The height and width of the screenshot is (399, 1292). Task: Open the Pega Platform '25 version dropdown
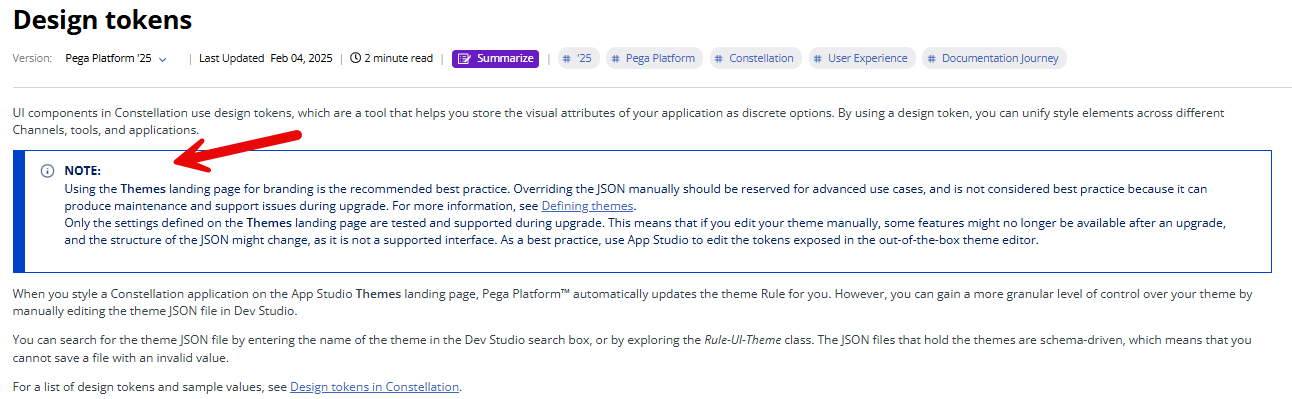pos(116,59)
